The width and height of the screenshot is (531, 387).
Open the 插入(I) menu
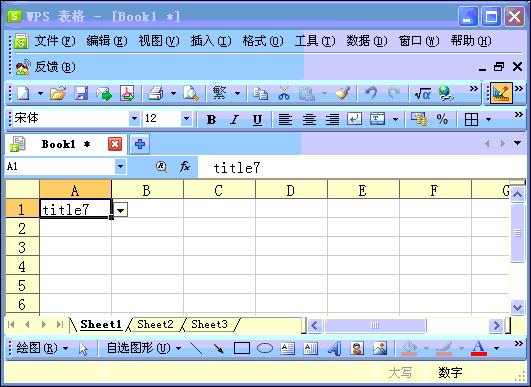pyautogui.click(x=211, y=41)
